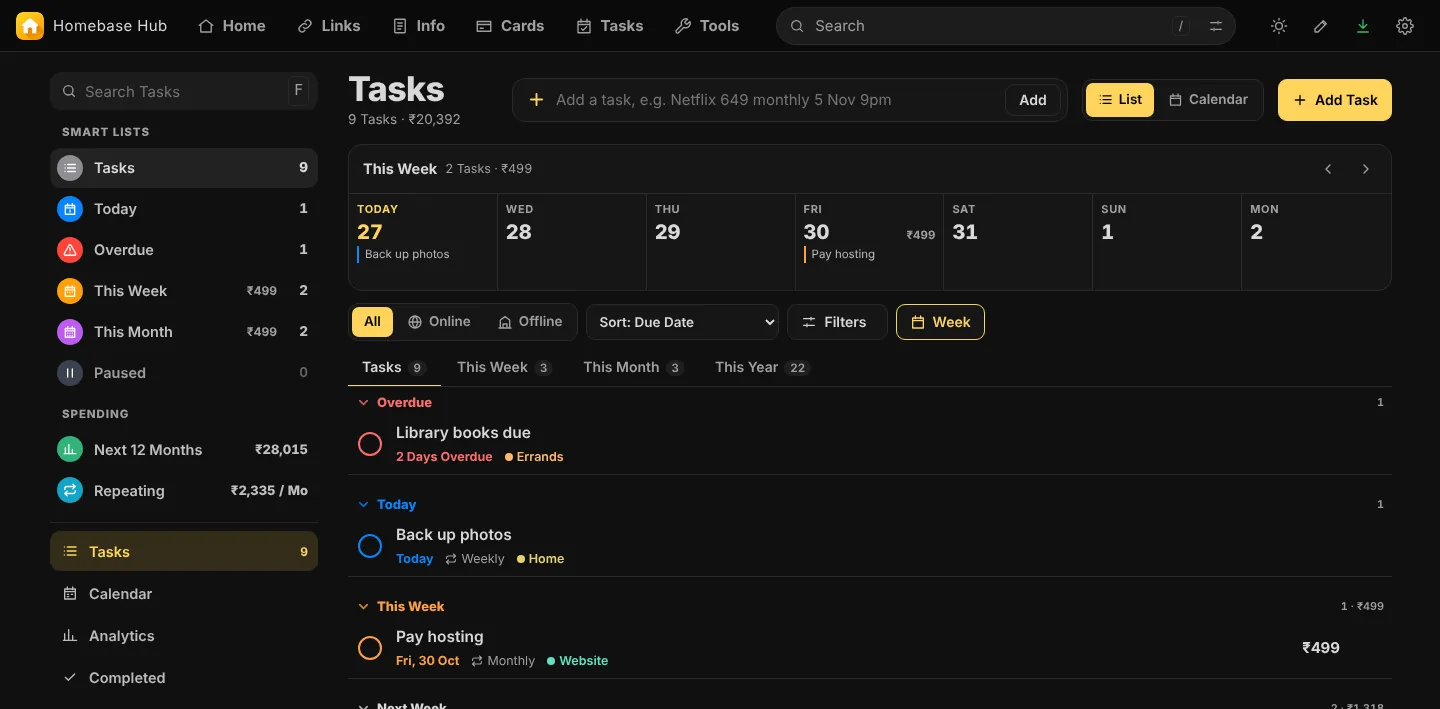Switch to Calendar view toggle
Image resolution: width=1440 pixels, height=709 pixels.
pos(1208,100)
